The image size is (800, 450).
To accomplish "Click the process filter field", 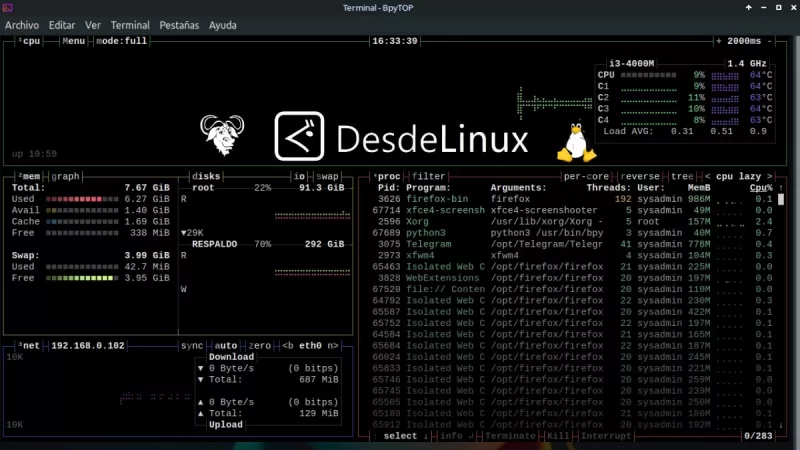I will point(429,176).
